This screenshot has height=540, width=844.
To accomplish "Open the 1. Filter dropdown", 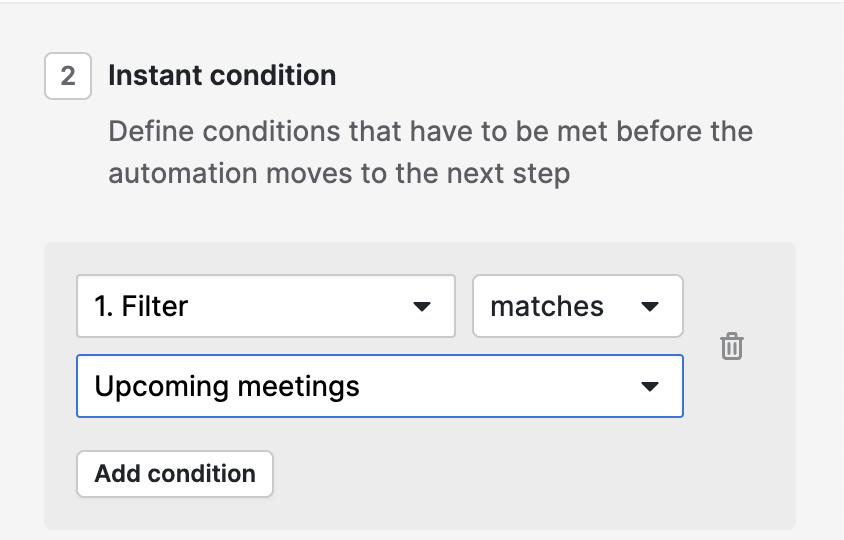I will tap(265, 306).
